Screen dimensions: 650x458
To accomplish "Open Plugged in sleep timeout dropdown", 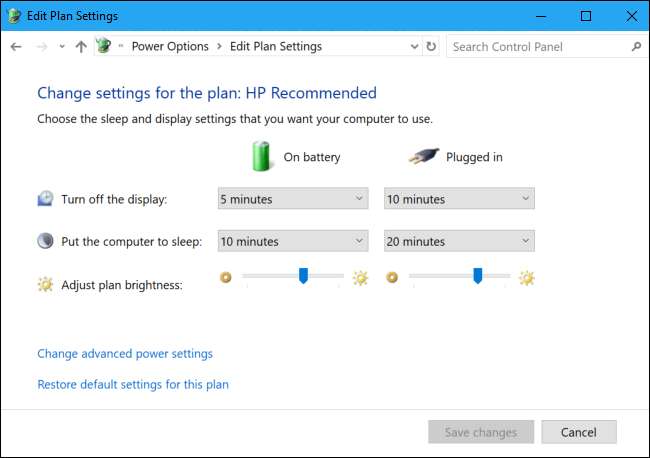I will tap(459, 241).
